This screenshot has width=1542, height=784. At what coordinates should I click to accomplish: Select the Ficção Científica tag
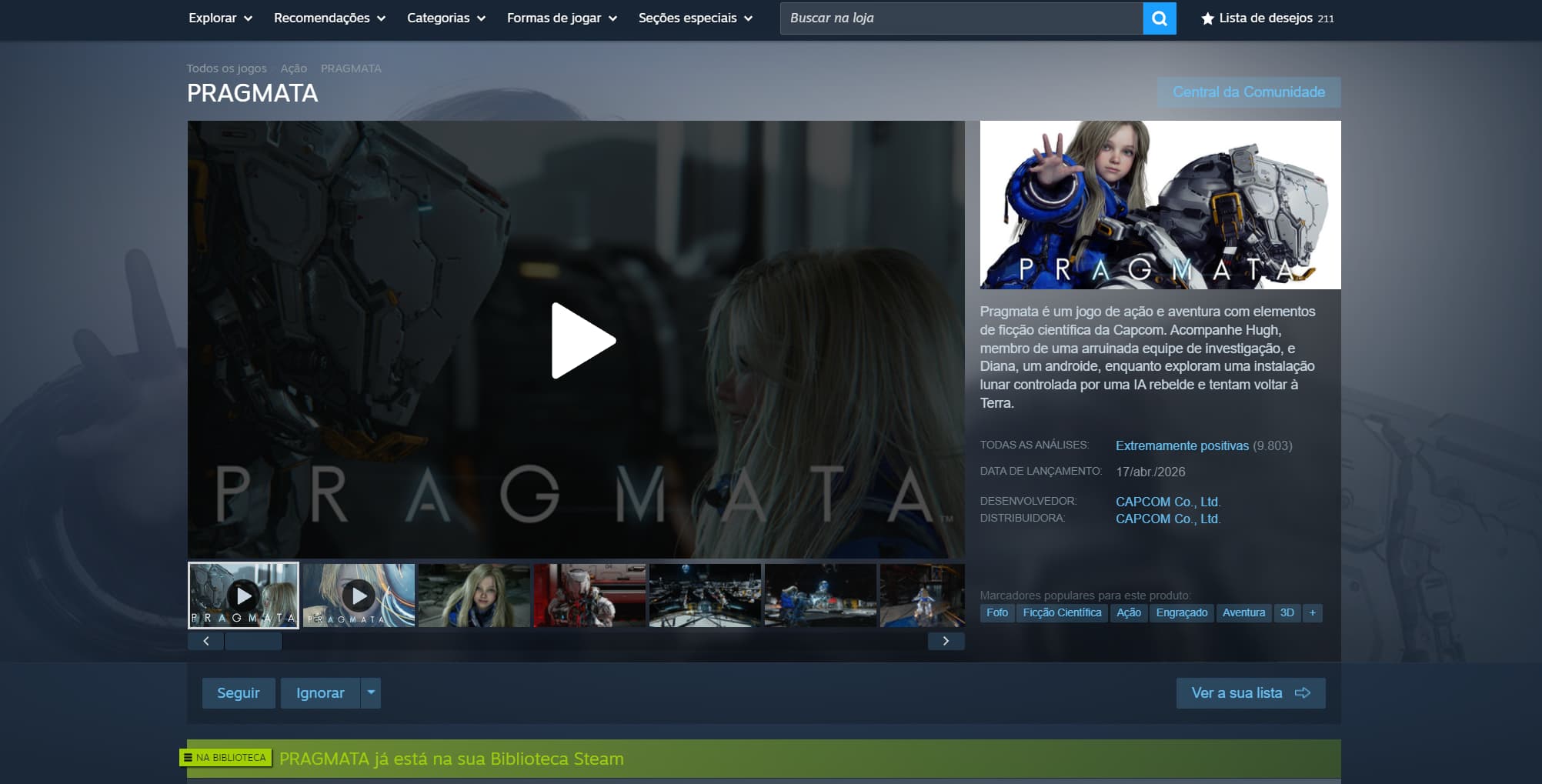1062,612
